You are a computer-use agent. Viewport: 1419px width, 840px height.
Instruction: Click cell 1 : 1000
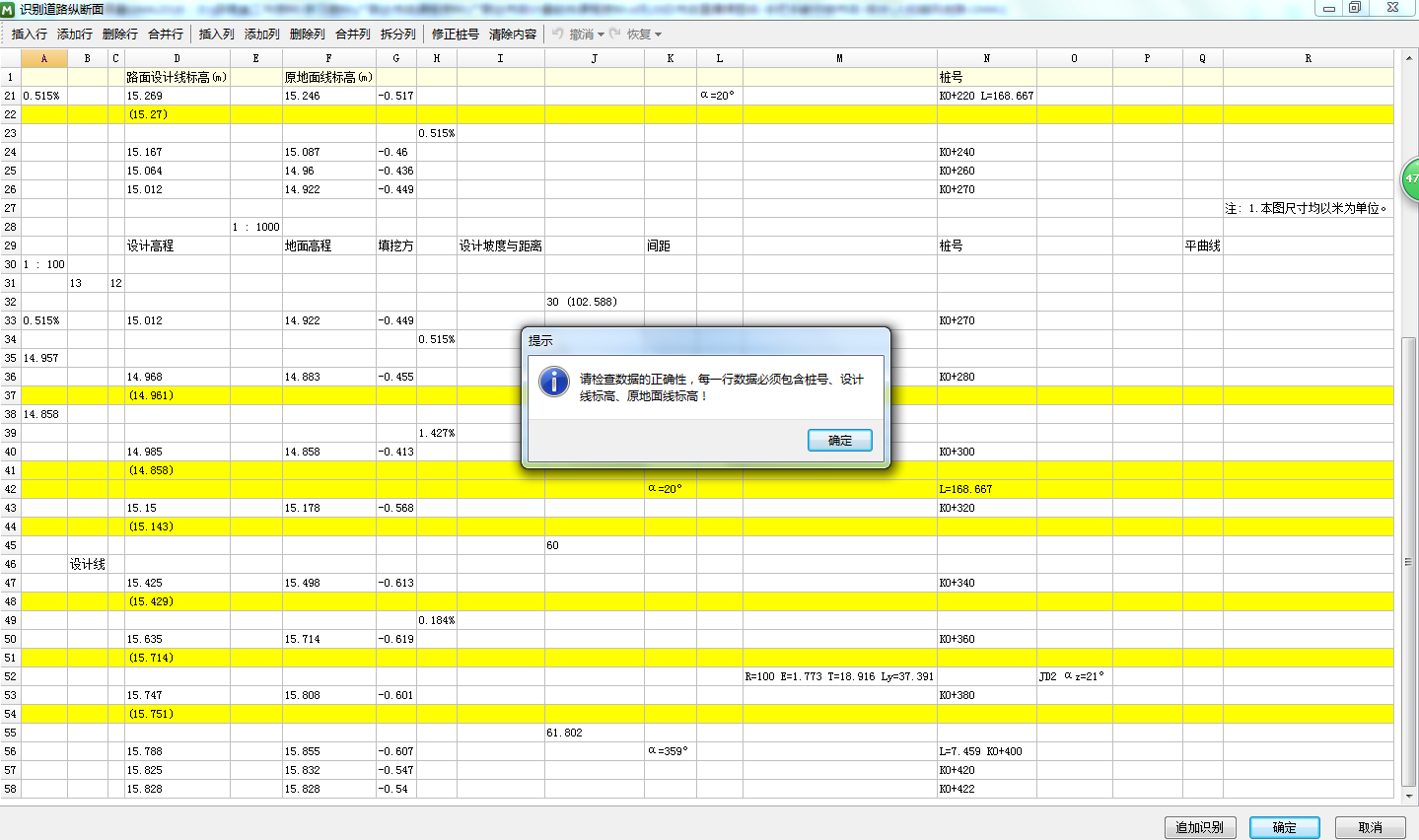[x=256, y=227]
